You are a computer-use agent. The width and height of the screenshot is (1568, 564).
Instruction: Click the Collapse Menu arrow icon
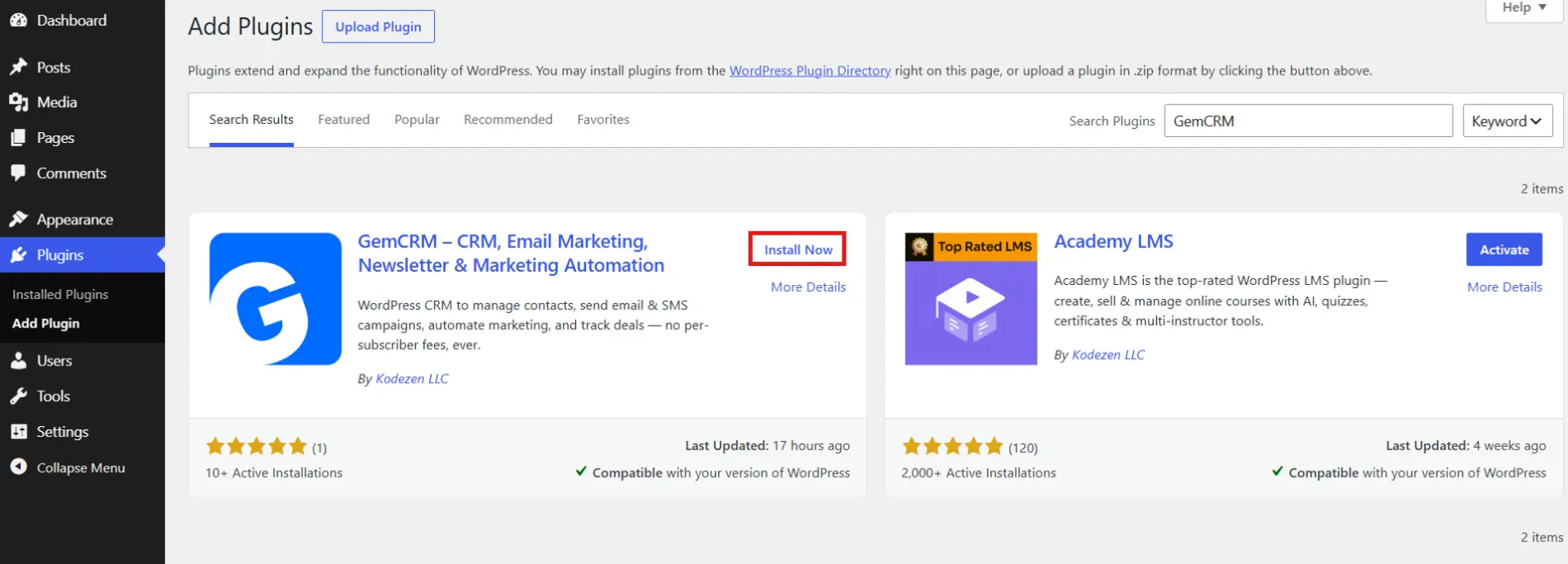pyautogui.click(x=18, y=467)
